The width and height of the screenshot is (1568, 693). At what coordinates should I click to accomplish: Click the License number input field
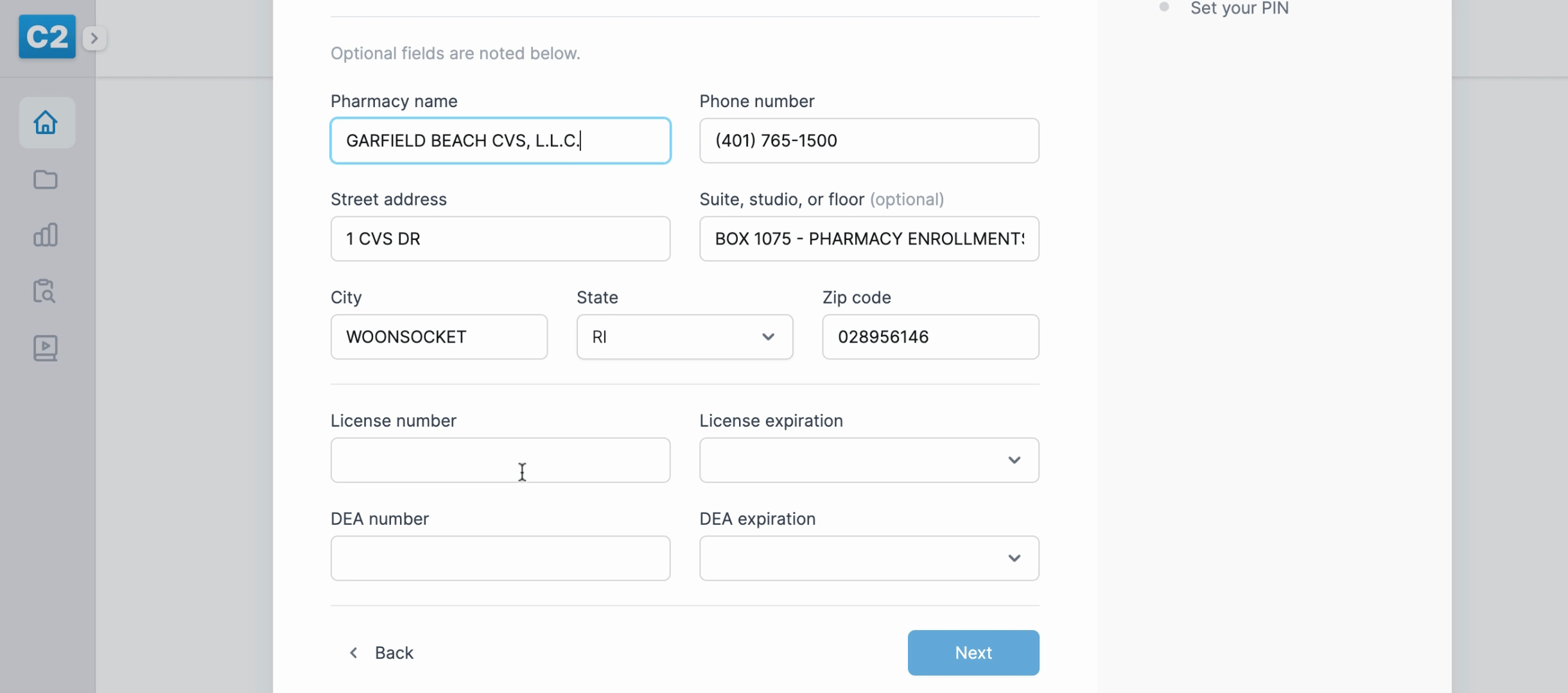pyautogui.click(x=500, y=460)
